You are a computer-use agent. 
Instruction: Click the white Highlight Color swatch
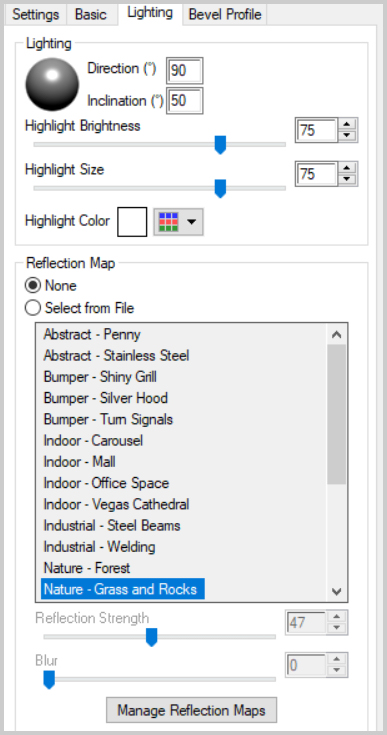132,222
